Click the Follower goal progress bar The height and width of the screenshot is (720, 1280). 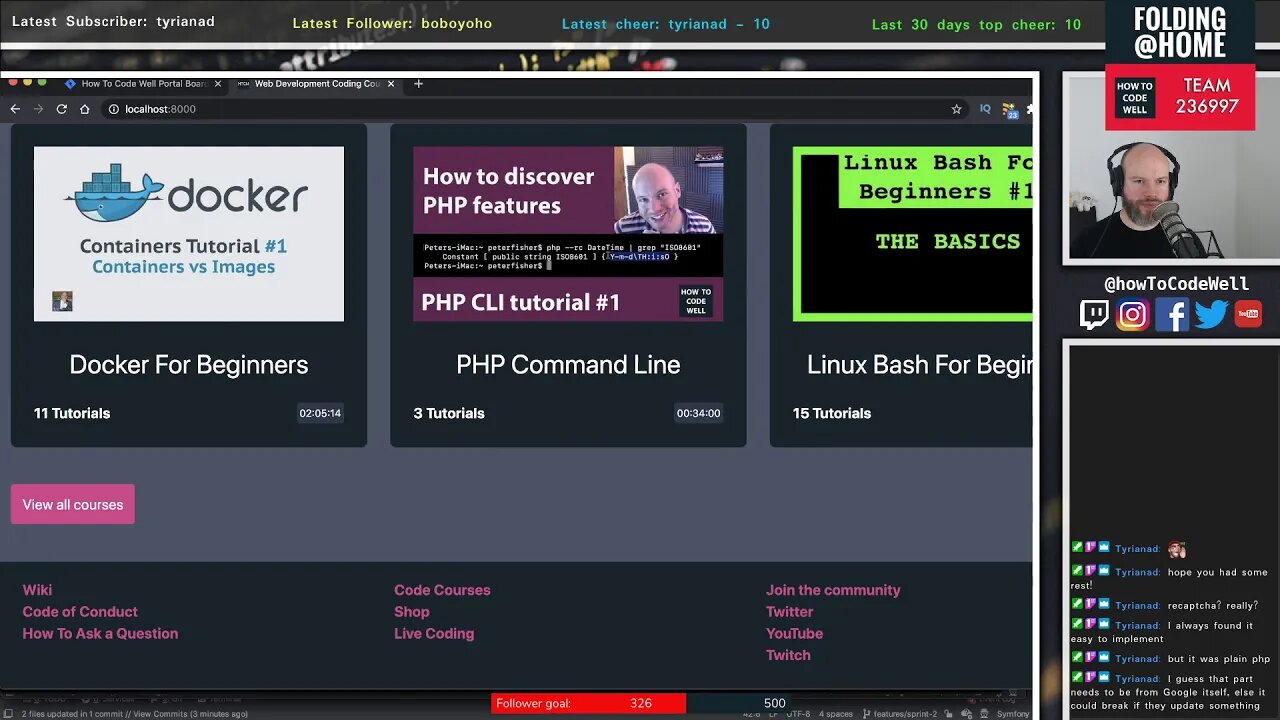[x=640, y=703]
